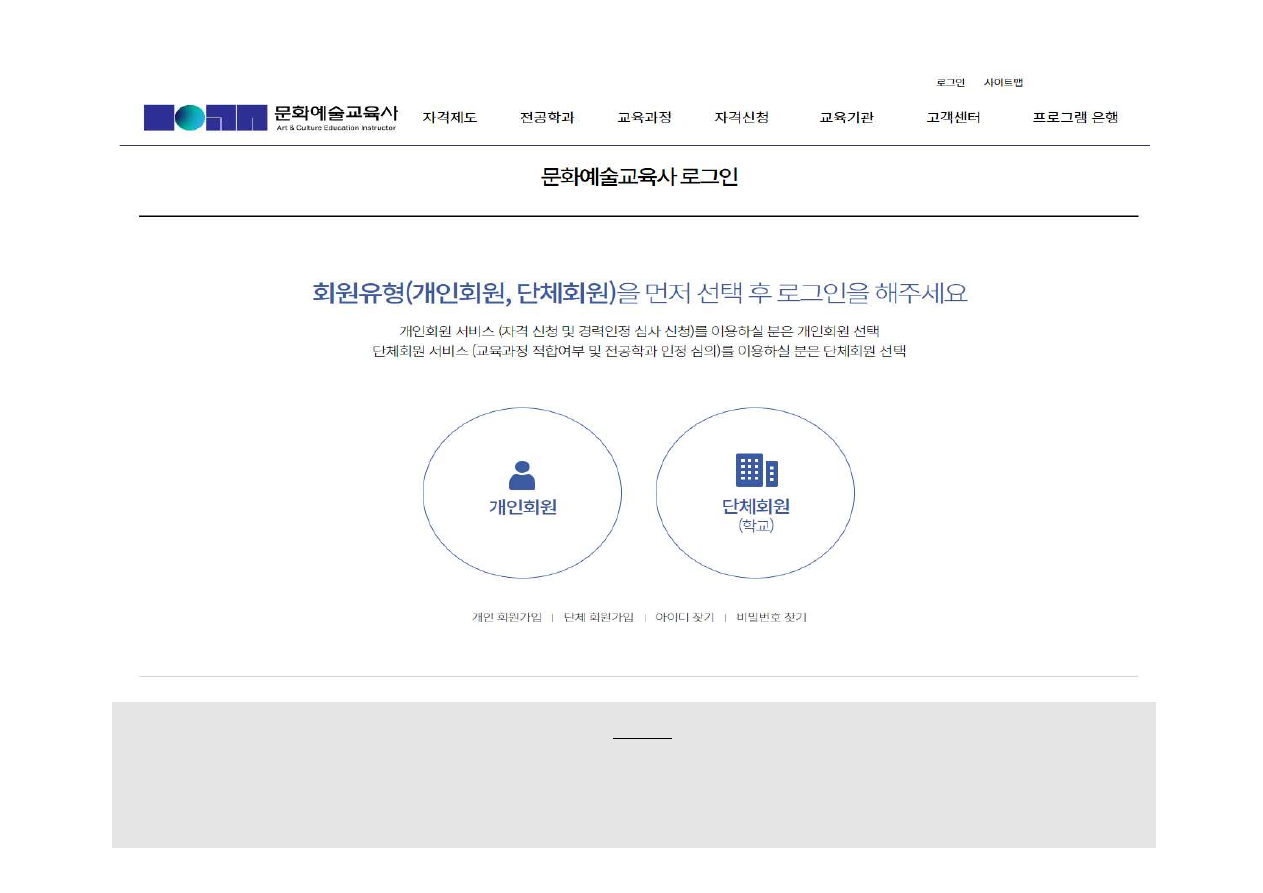
Task: Click the colorful logo graphic in the header
Action: (205, 118)
